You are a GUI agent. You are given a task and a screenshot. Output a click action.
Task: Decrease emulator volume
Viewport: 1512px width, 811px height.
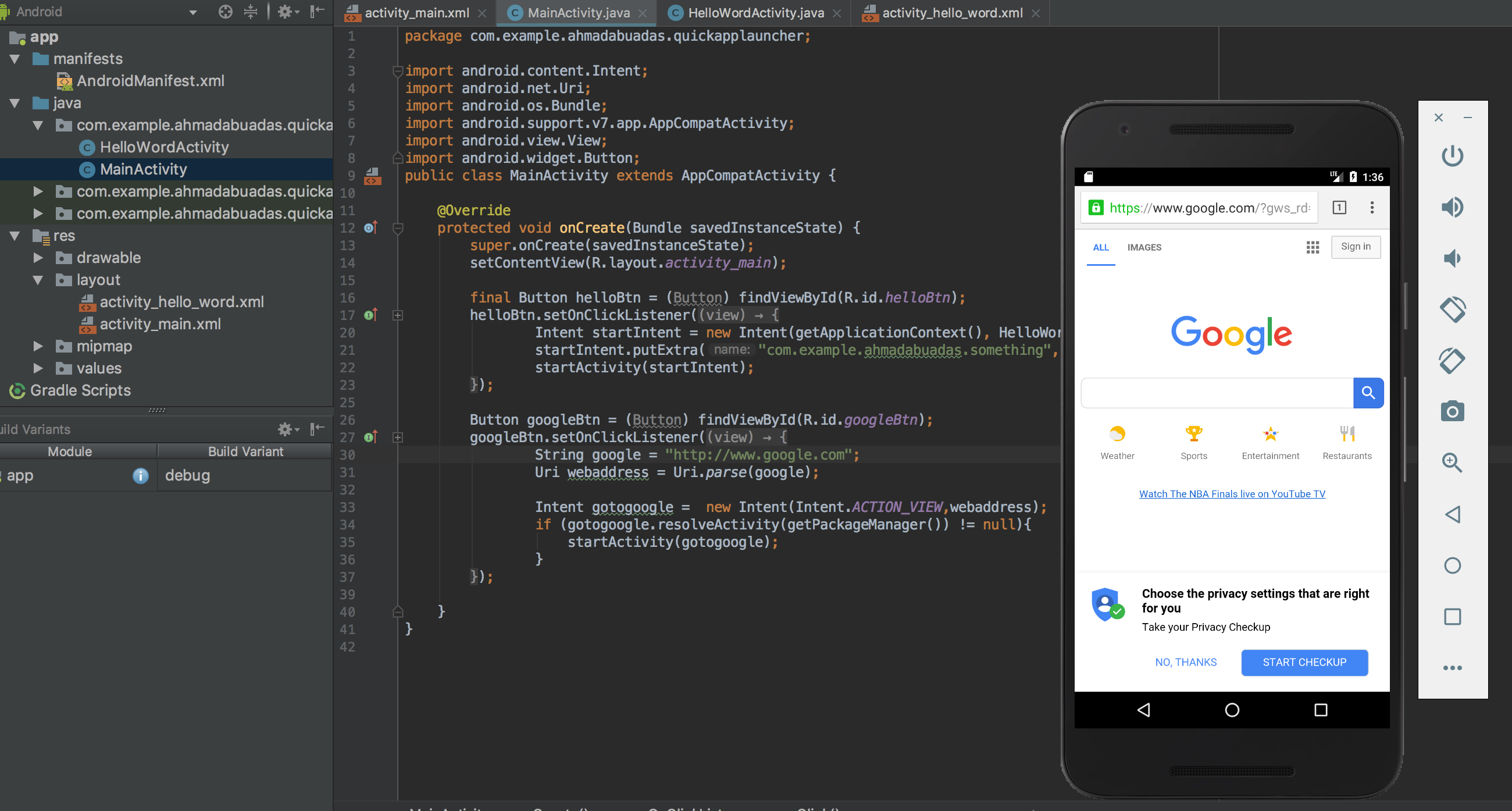[1453, 258]
